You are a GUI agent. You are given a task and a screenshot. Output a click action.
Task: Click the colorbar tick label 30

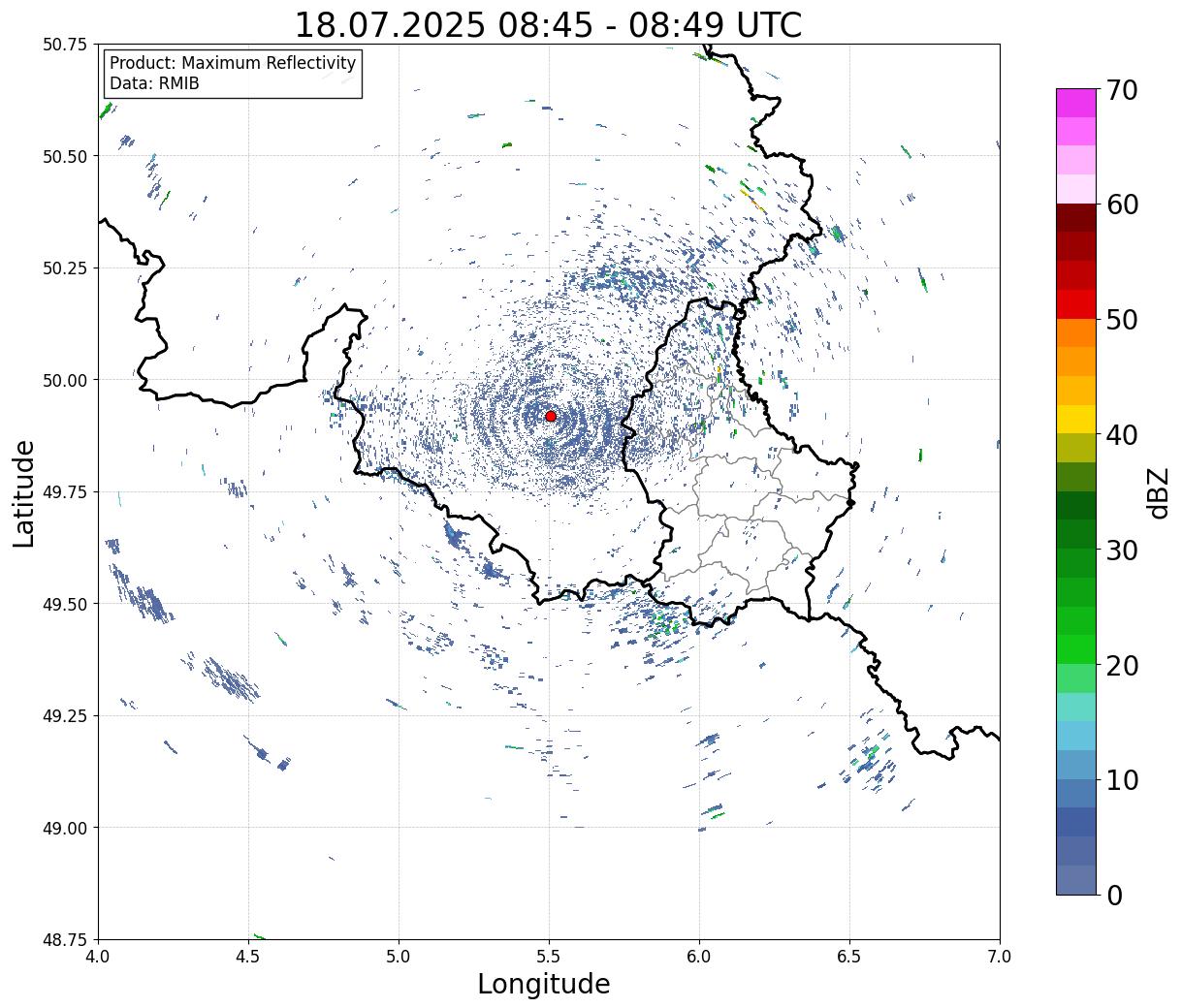tap(1121, 550)
